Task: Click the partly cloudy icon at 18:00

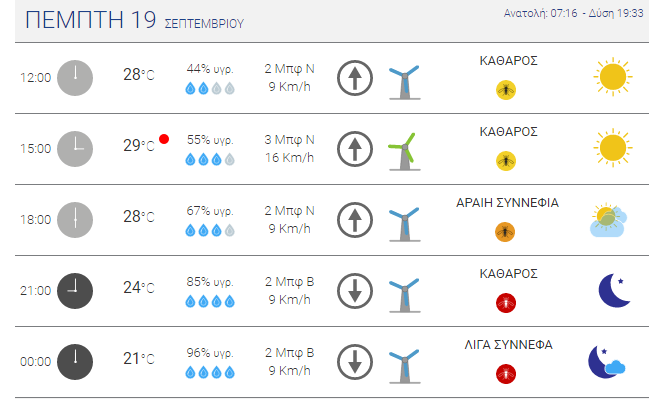Action: (x=608, y=220)
